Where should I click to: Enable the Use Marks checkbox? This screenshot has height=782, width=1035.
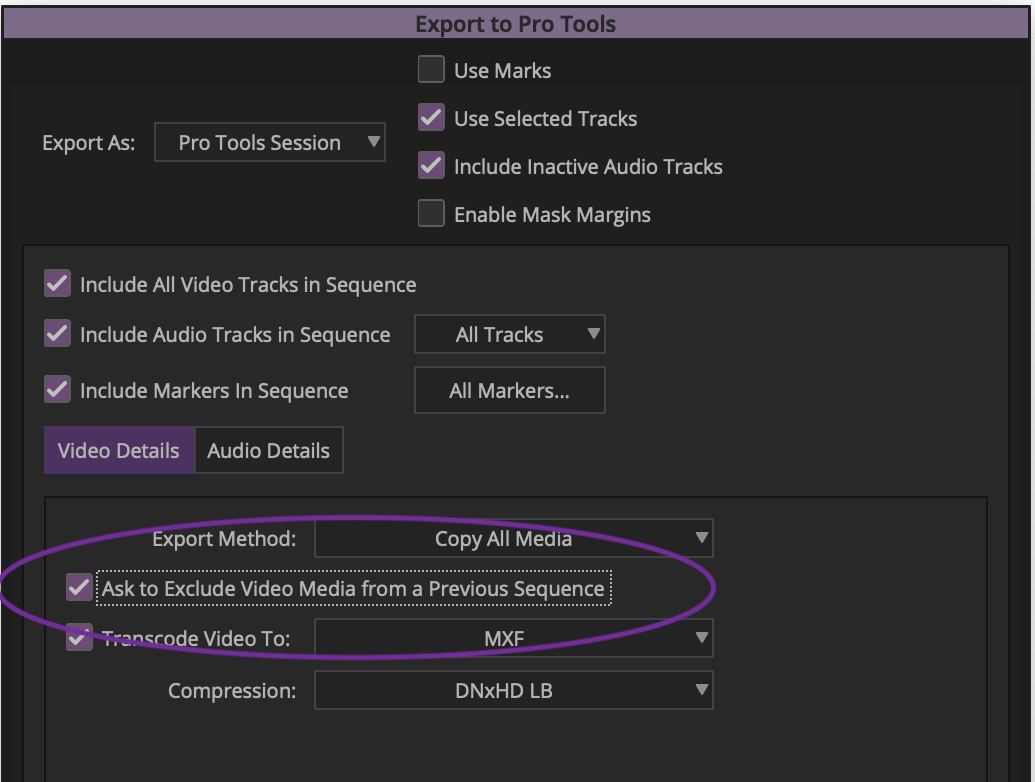pos(431,70)
